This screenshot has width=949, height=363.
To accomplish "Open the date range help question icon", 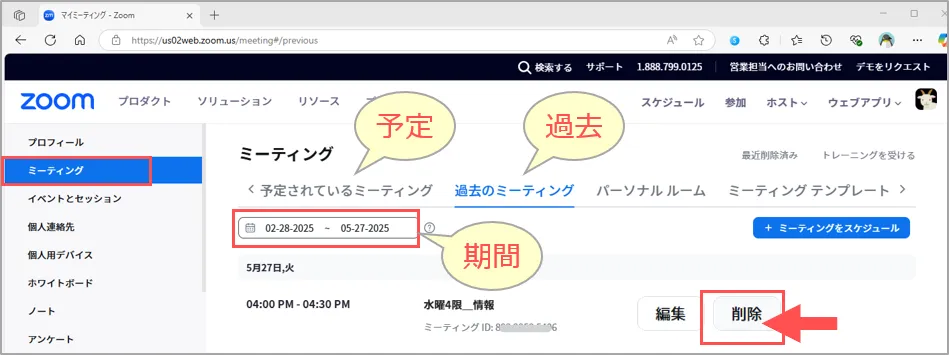I will [430, 229].
